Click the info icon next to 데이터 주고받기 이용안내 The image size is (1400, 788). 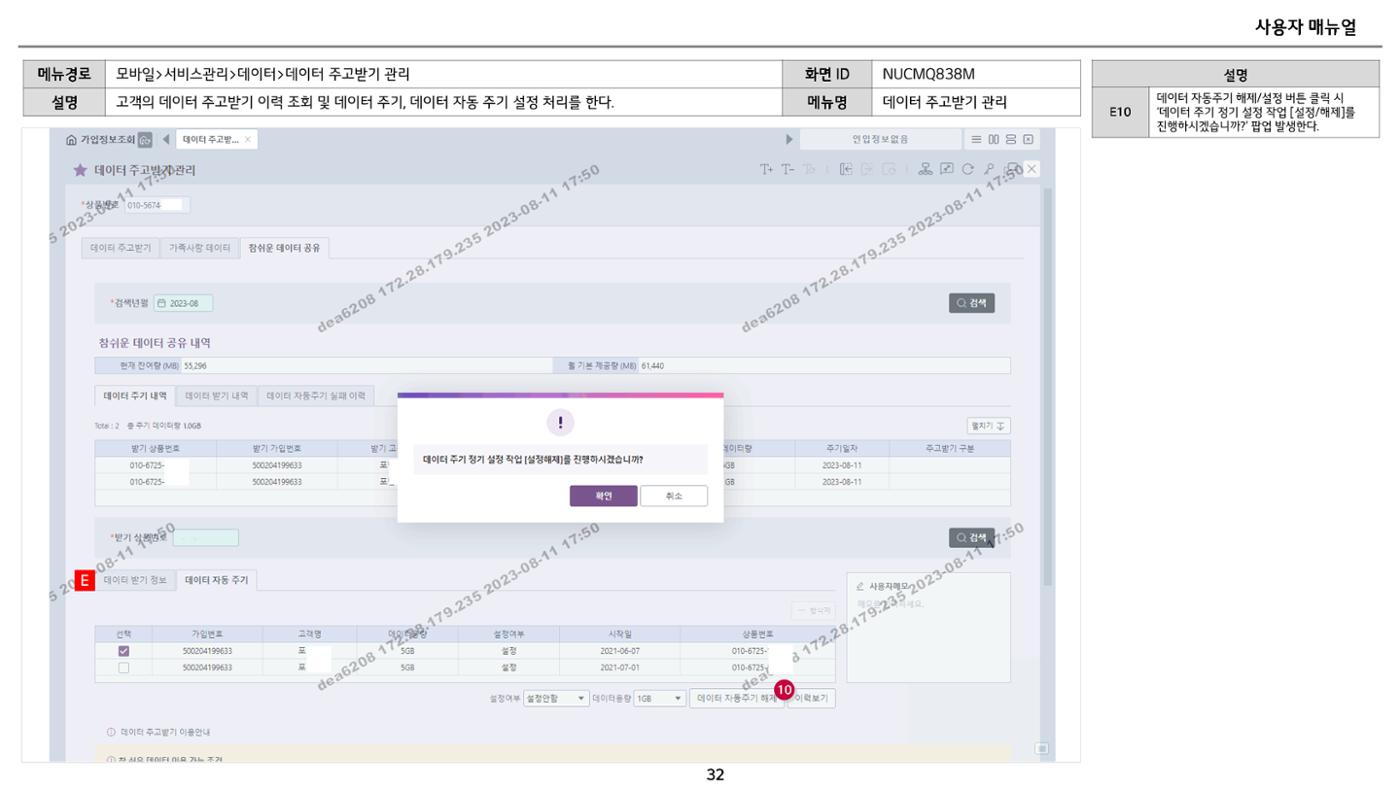point(111,732)
